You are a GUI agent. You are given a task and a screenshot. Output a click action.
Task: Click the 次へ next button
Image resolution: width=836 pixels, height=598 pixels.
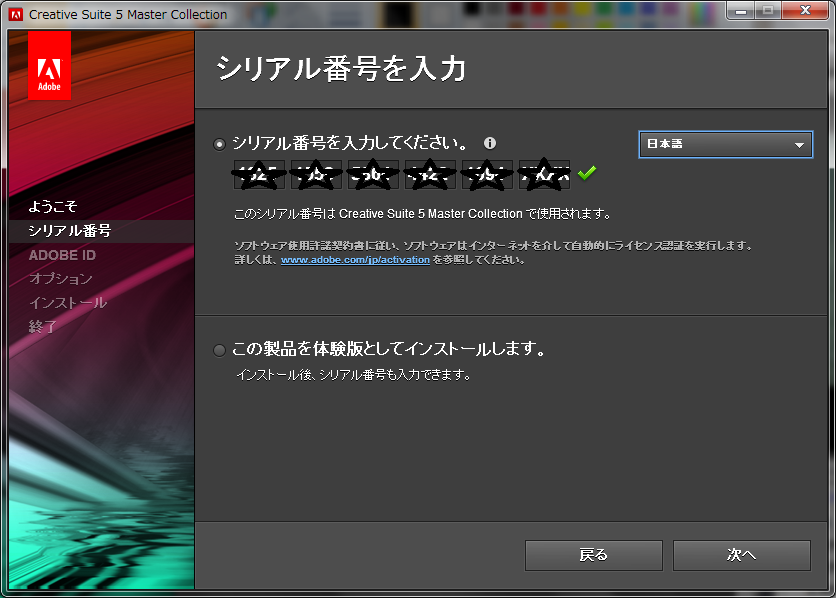742,555
